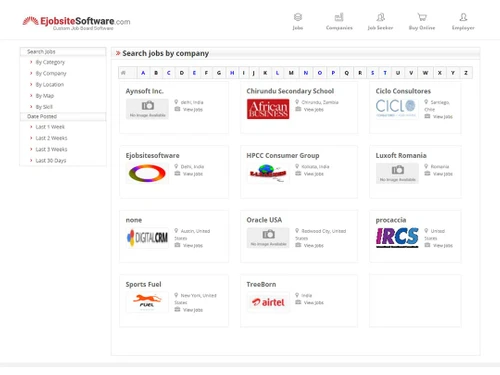500x375 pixels.
Task: Click View Jobs for Aynsoft Inc.
Action: [x=193, y=109]
